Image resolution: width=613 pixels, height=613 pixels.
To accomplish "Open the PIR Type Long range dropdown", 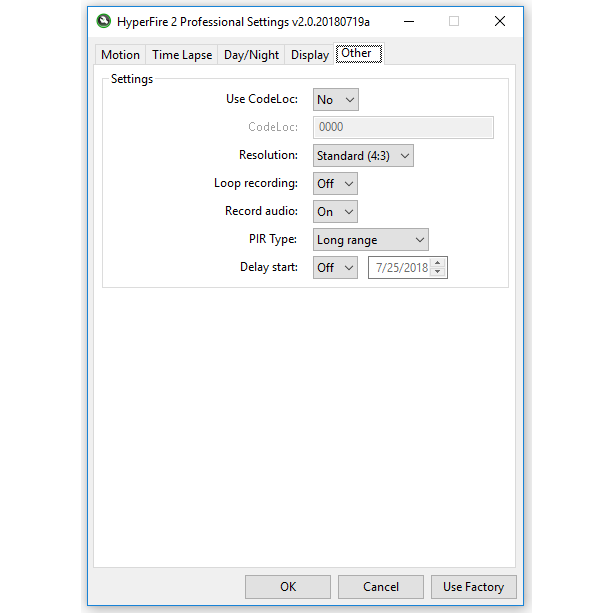I will click(x=371, y=240).
